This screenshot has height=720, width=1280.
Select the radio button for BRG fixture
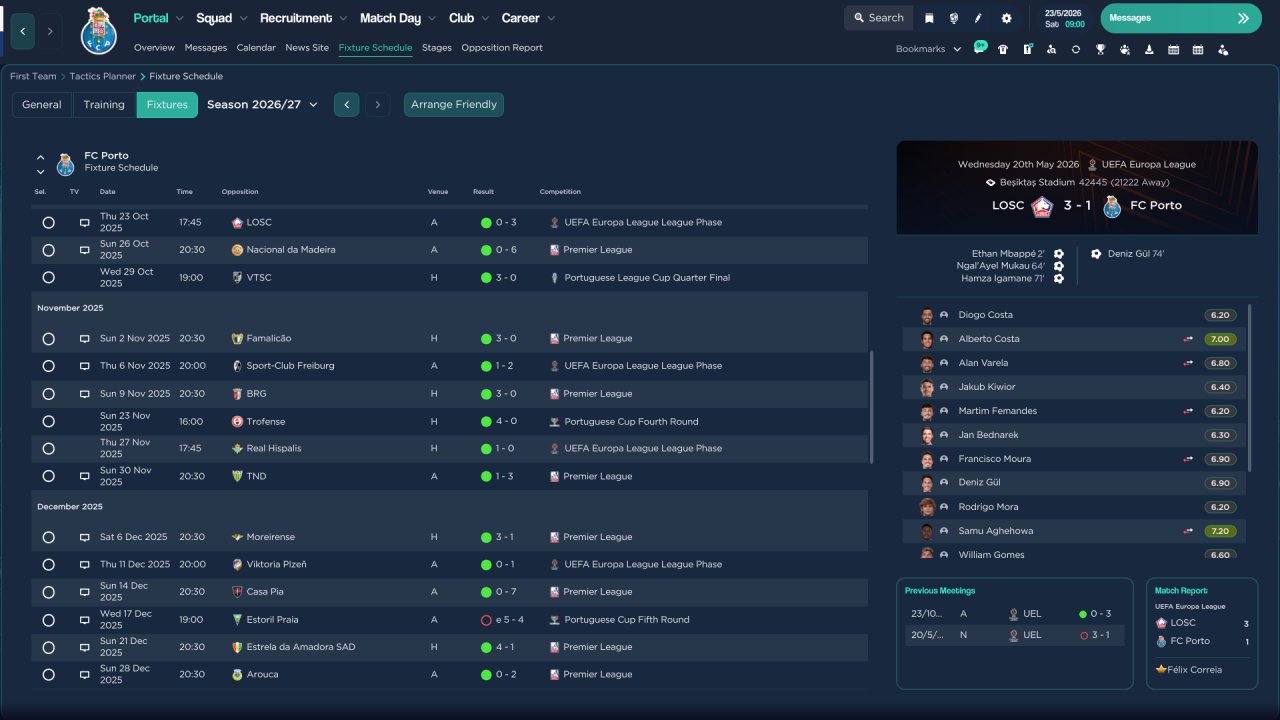pyautogui.click(x=48, y=394)
